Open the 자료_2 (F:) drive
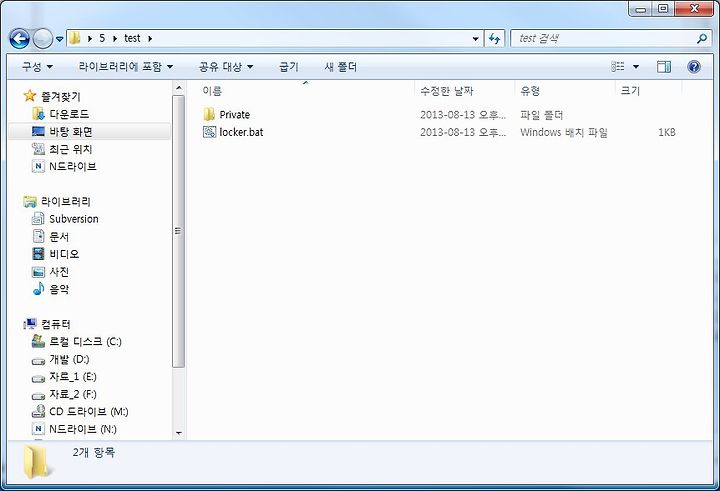This screenshot has width=720, height=491. click(x=73, y=394)
